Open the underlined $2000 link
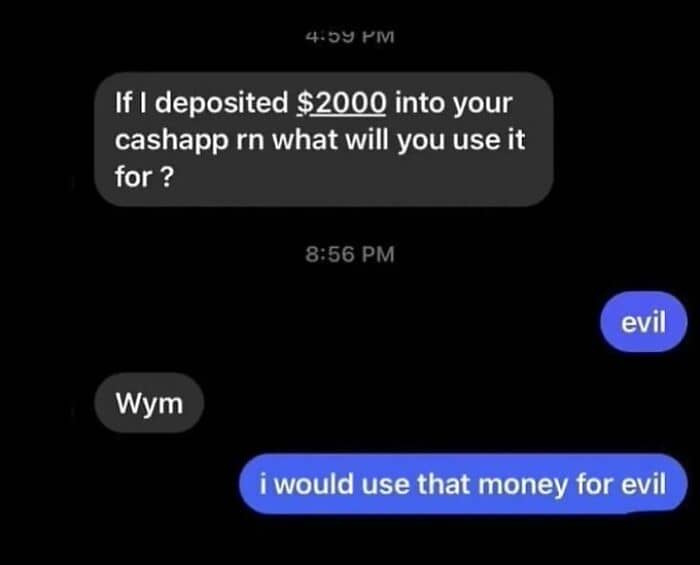Screen dimensions: 700x565 coord(342,103)
